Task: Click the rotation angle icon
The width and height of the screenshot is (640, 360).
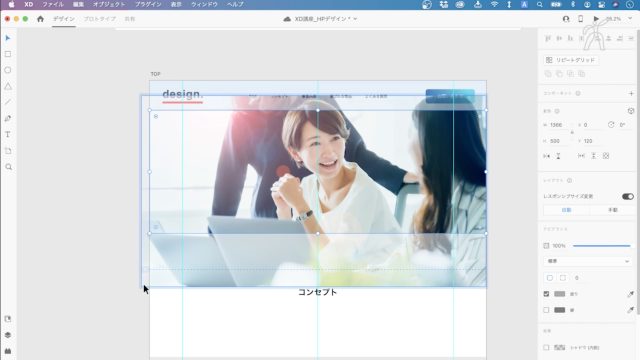Action: tap(611, 125)
